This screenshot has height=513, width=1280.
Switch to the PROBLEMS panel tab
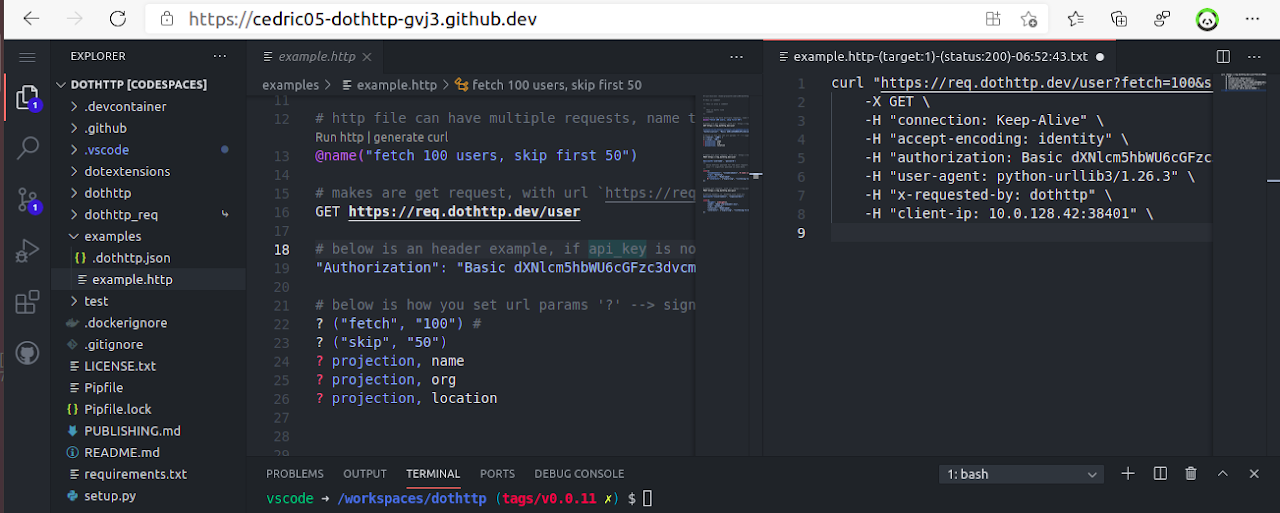pyautogui.click(x=295, y=474)
